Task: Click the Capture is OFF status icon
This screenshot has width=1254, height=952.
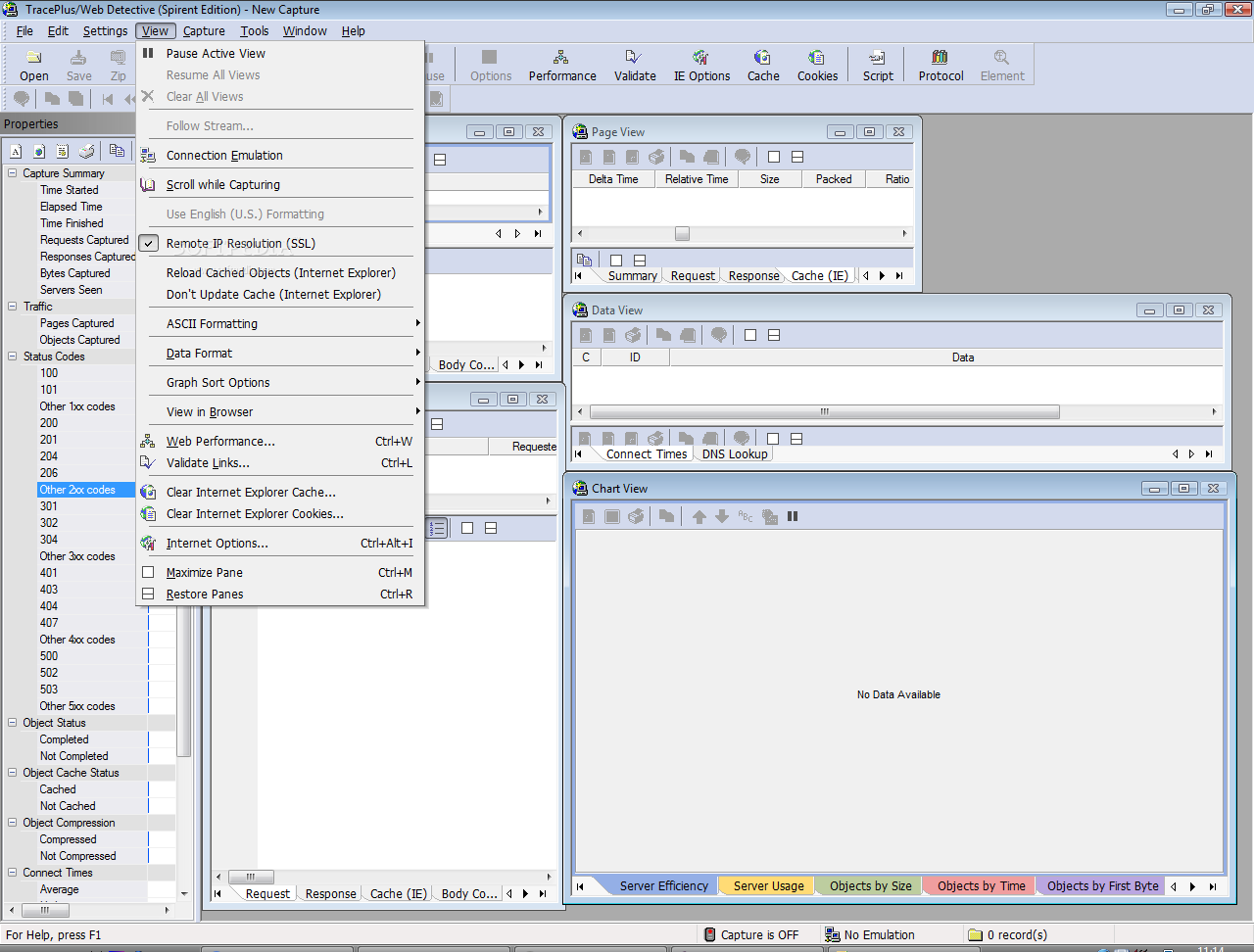Action: pos(709,935)
